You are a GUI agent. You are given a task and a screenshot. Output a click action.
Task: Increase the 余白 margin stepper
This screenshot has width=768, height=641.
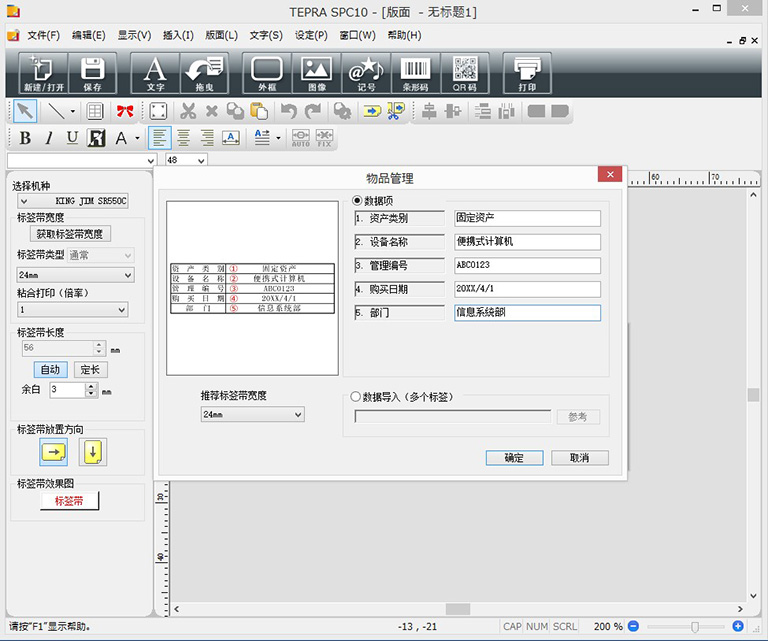tap(91, 386)
